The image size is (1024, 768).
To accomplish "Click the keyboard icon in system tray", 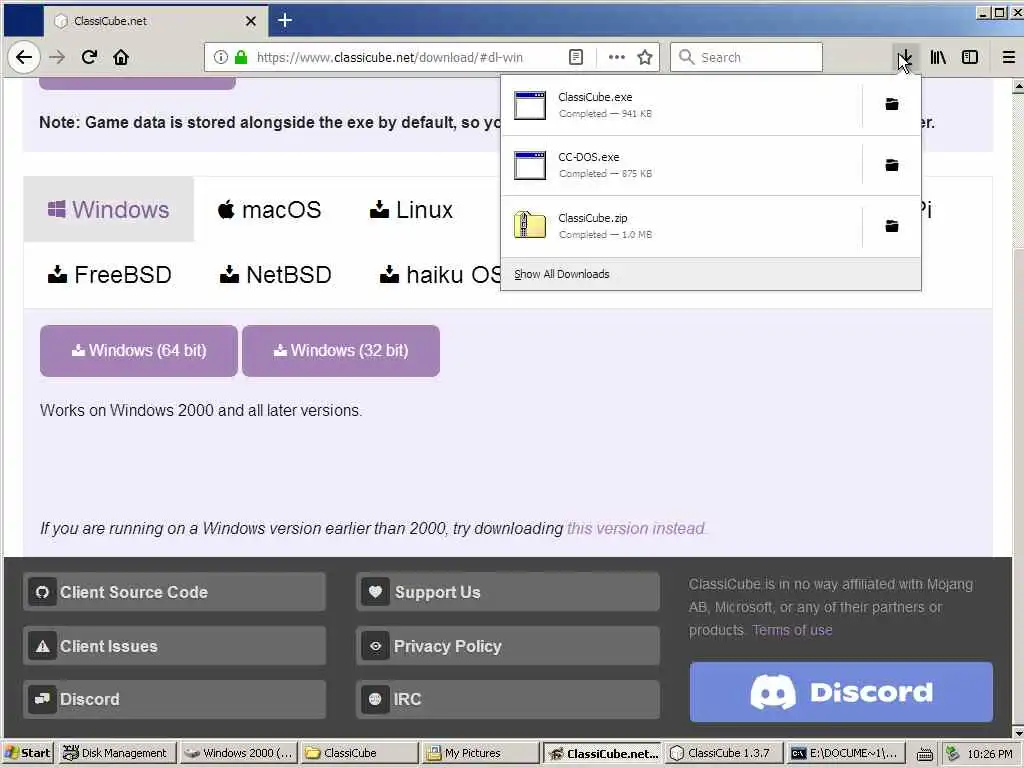I will point(924,754).
